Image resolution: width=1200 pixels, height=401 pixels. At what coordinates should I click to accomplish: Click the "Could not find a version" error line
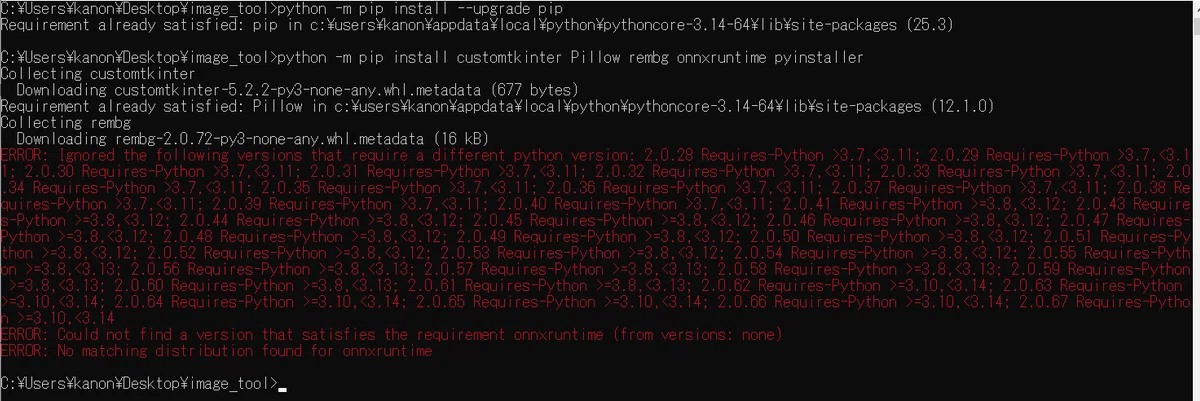pyautogui.click(x=391, y=334)
